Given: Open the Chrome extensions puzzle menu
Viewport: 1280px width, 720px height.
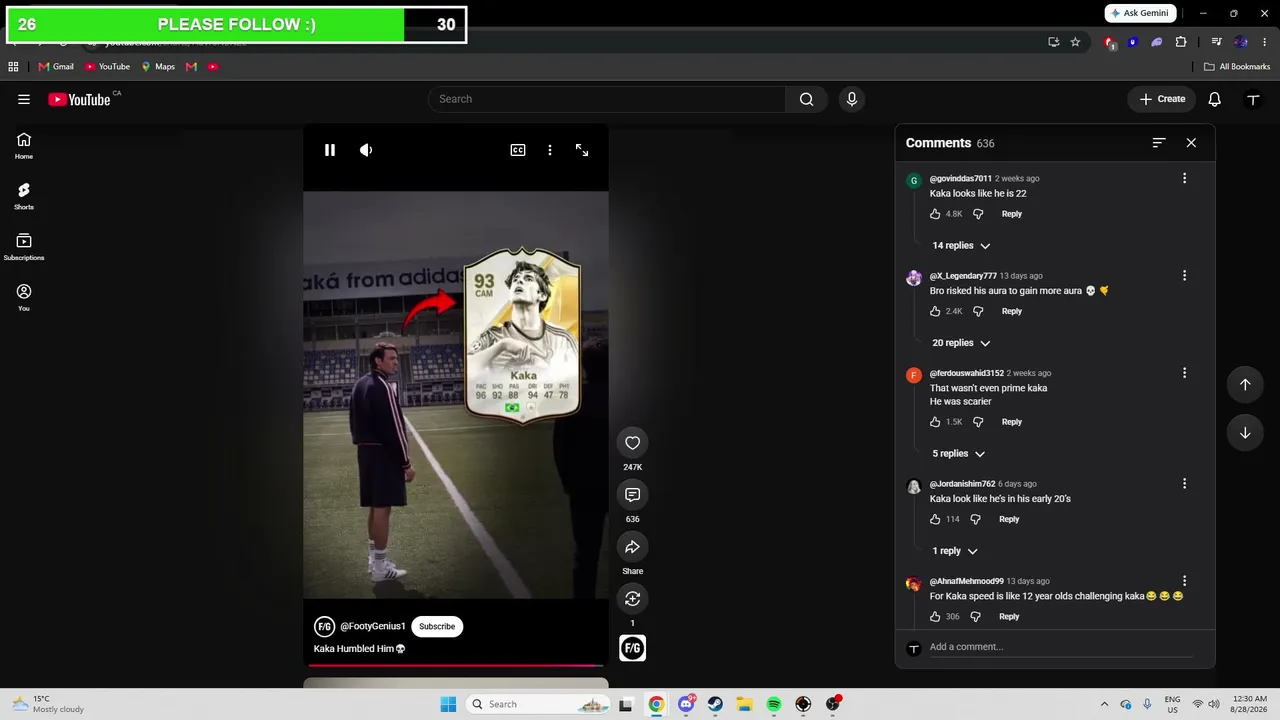Looking at the screenshot, I should click(1181, 42).
